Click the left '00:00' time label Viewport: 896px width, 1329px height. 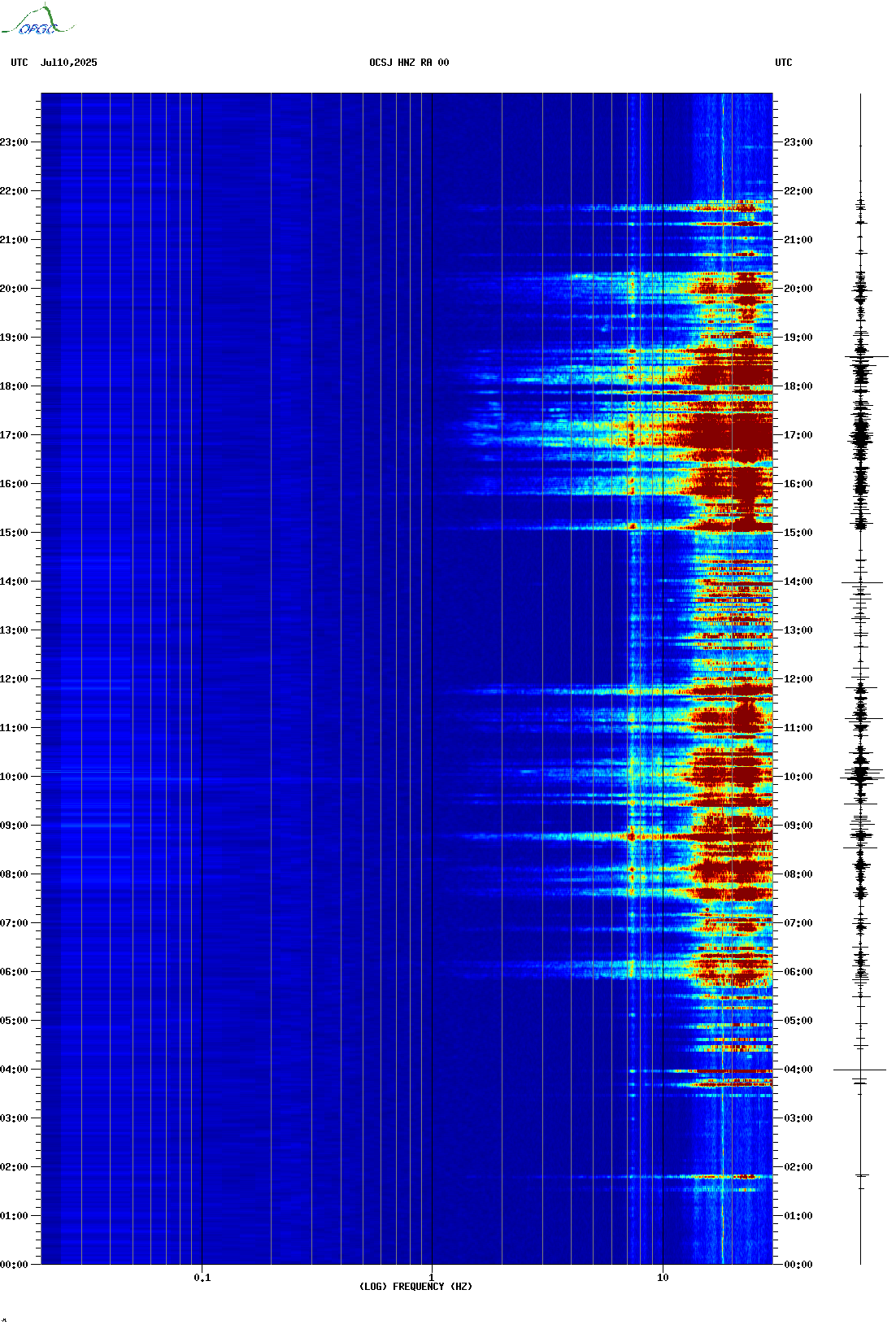[14, 1265]
